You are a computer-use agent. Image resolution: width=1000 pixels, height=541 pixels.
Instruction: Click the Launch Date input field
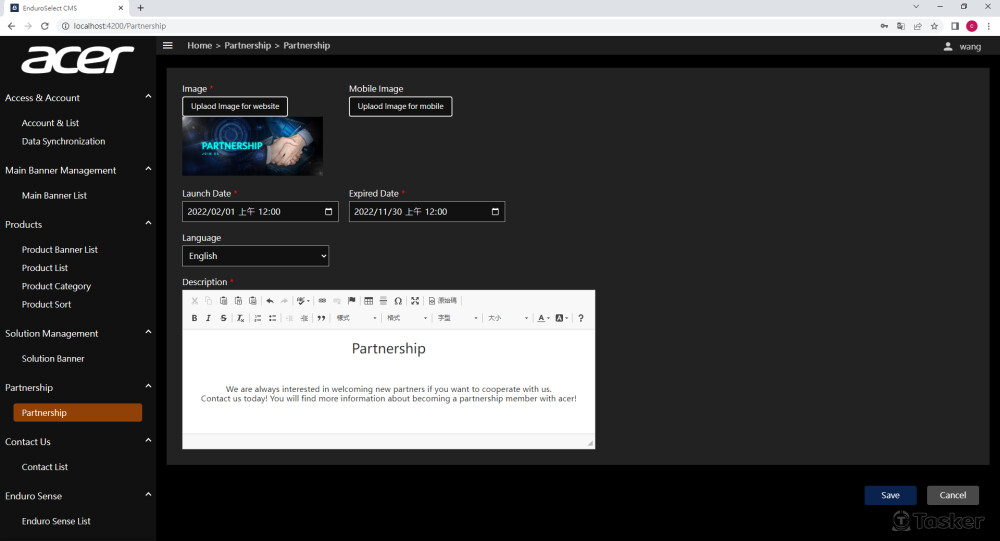[x=254, y=212]
